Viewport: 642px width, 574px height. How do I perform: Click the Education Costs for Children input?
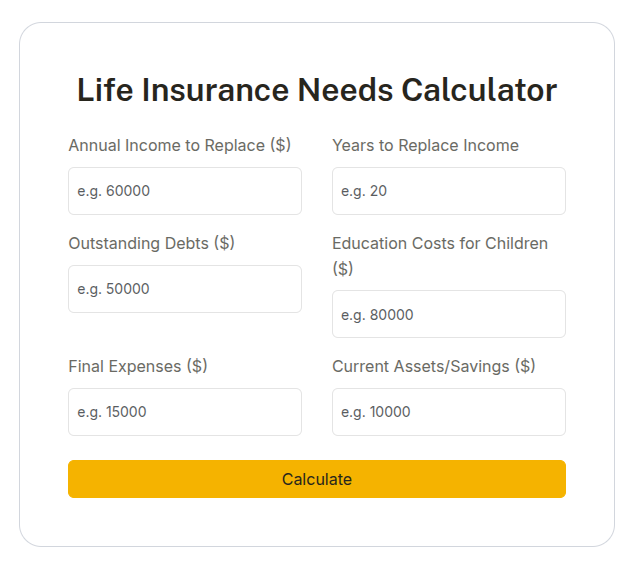449,314
